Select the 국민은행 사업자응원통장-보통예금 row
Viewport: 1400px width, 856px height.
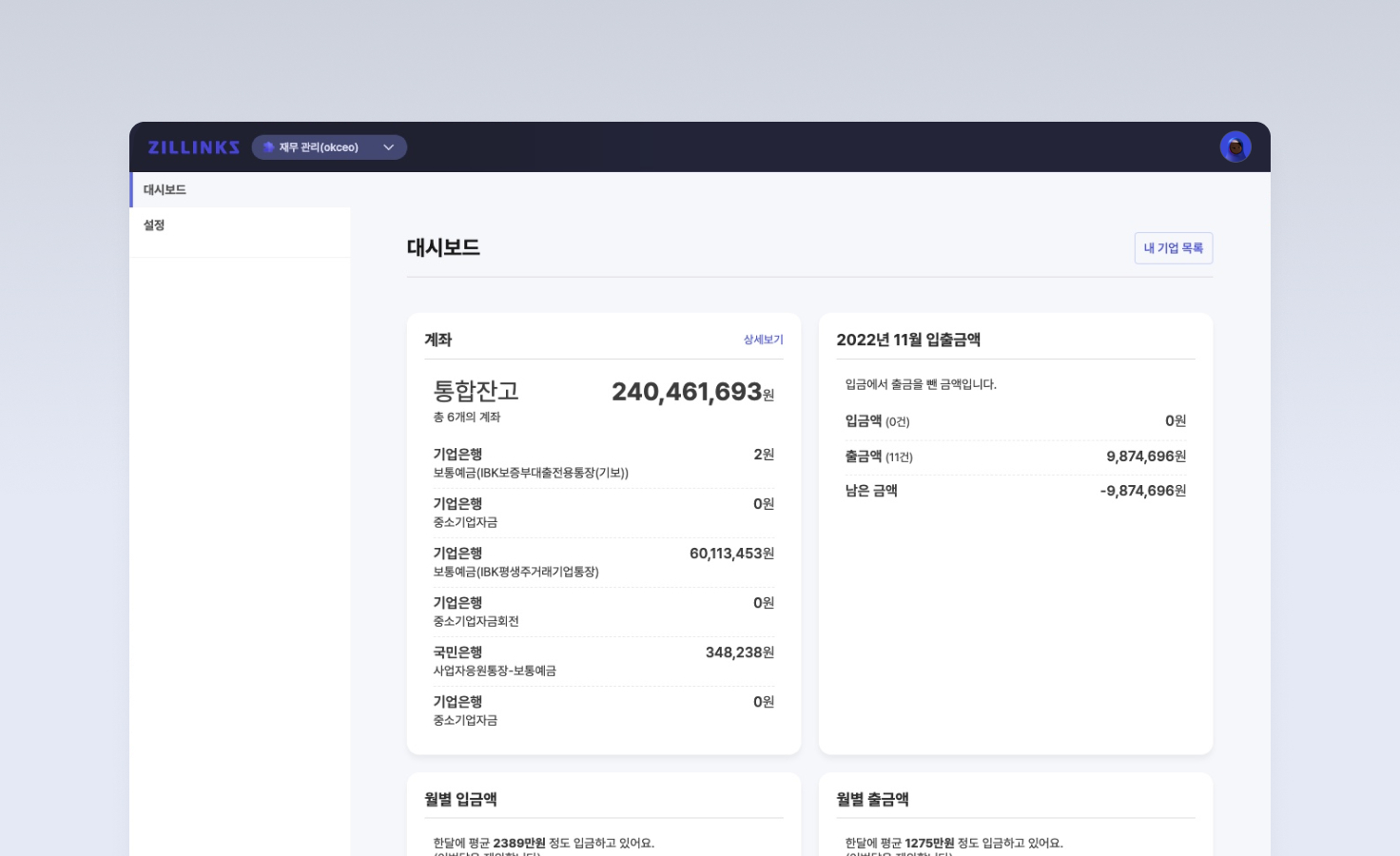(604, 661)
